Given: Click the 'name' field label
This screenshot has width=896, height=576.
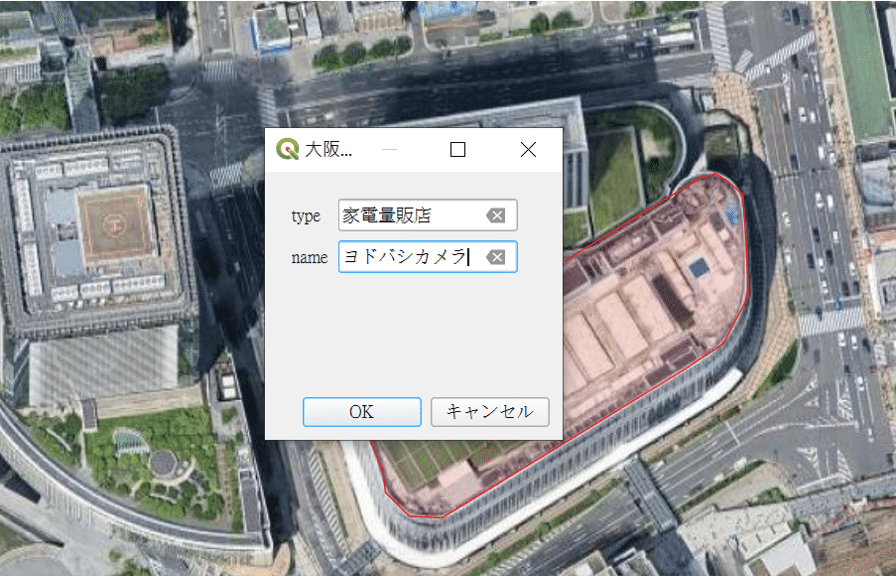Looking at the screenshot, I should click(309, 258).
